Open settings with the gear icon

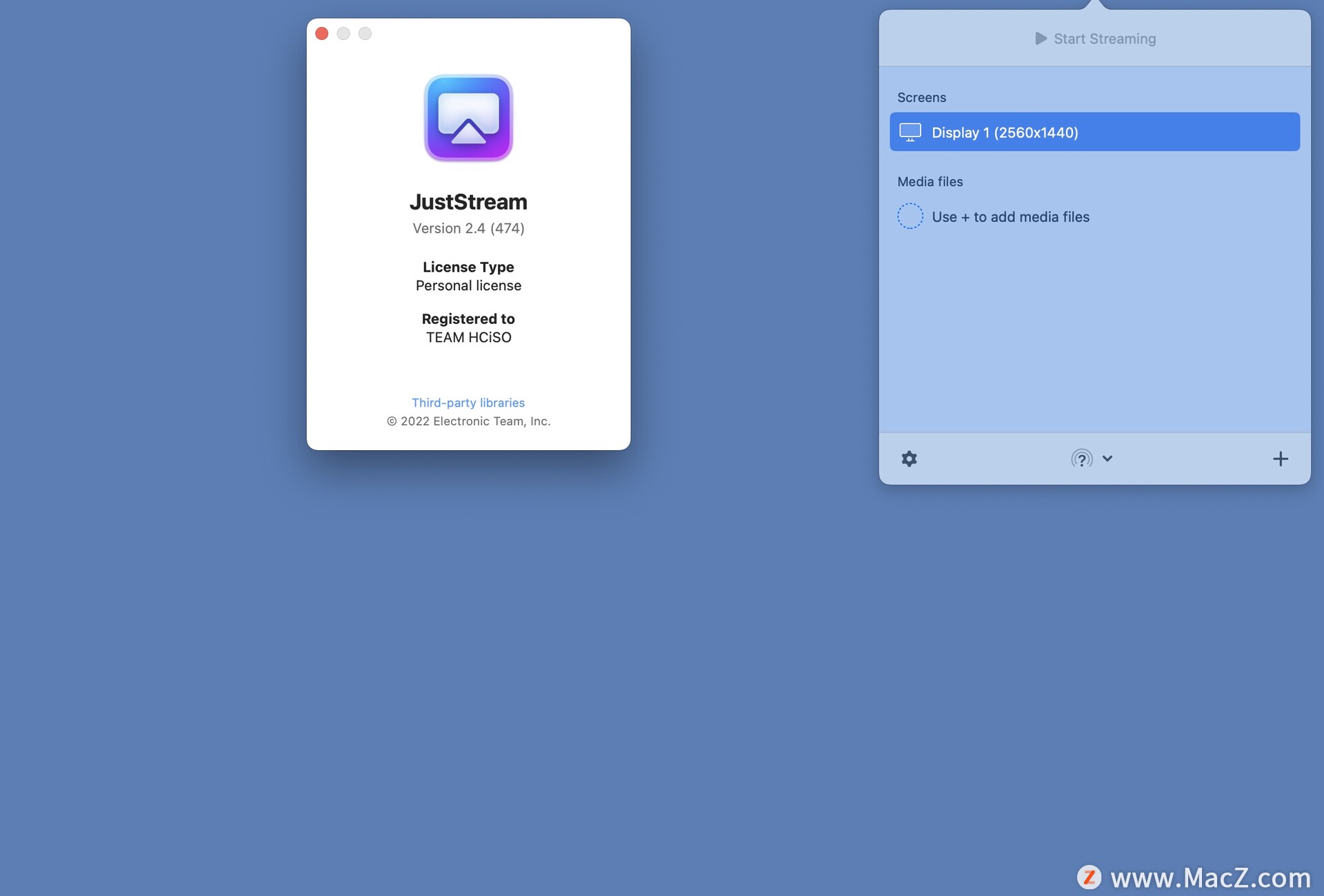tap(909, 459)
